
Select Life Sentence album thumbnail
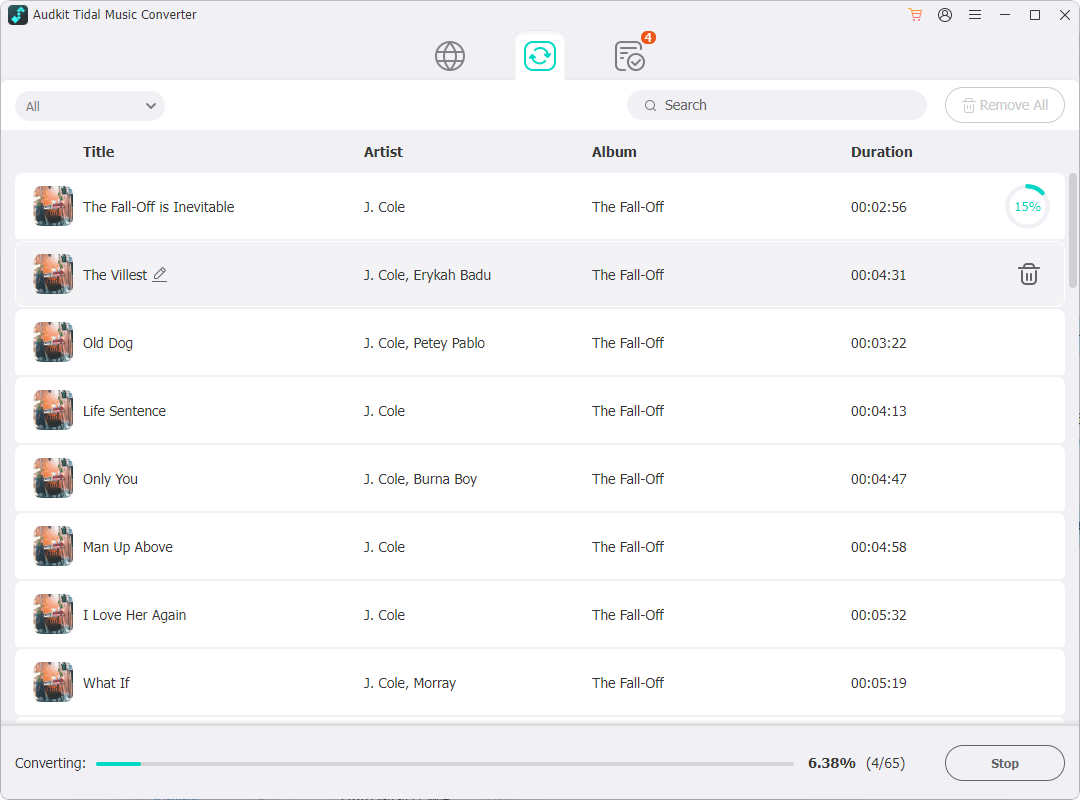click(x=53, y=410)
